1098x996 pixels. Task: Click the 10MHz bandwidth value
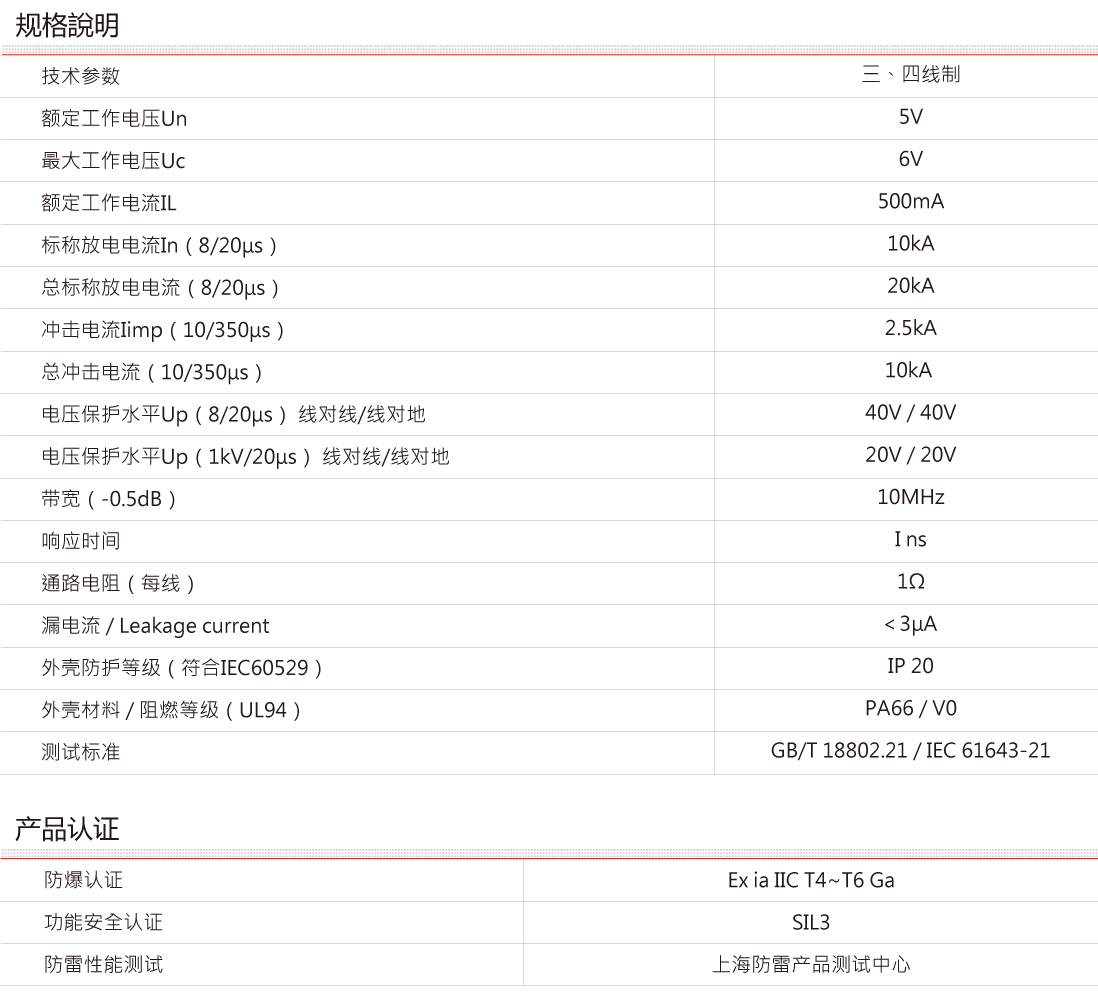tap(910, 497)
